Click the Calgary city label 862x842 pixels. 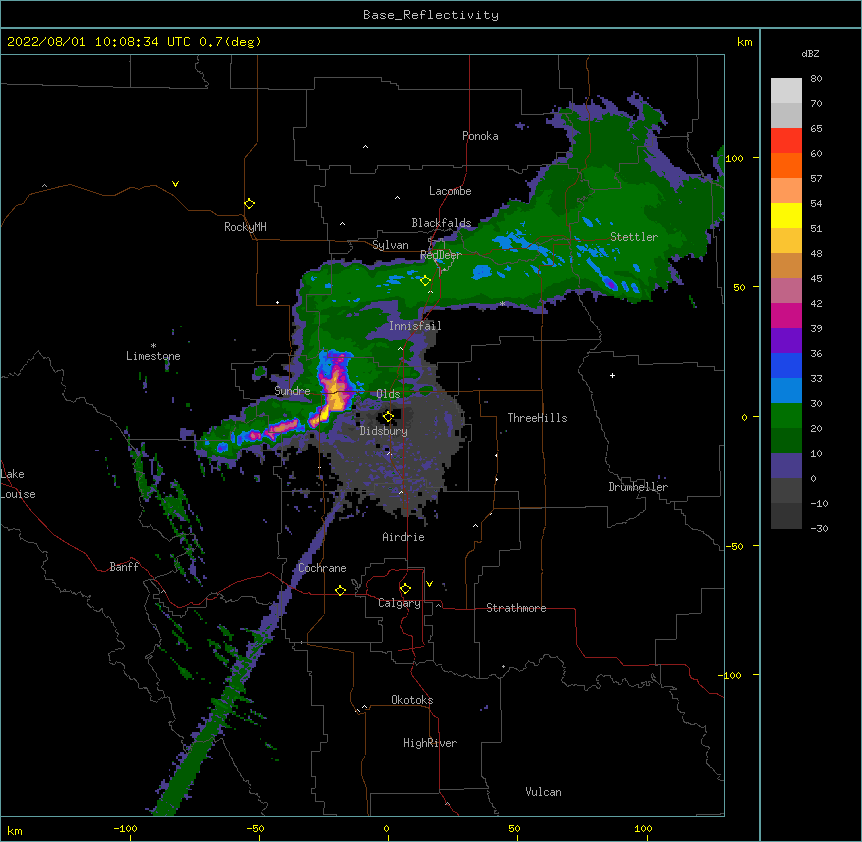point(399,603)
